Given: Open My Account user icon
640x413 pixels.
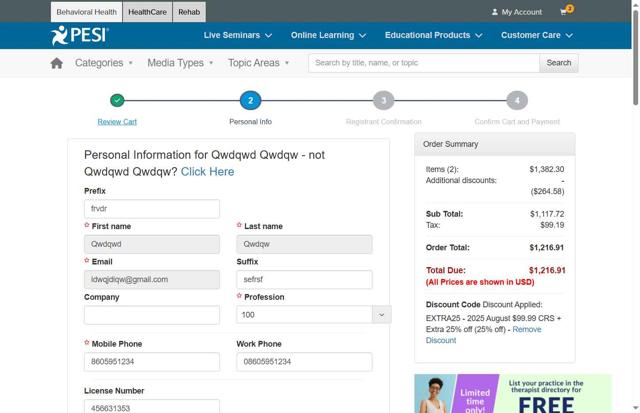Looking at the screenshot, I should coord(495,12).
